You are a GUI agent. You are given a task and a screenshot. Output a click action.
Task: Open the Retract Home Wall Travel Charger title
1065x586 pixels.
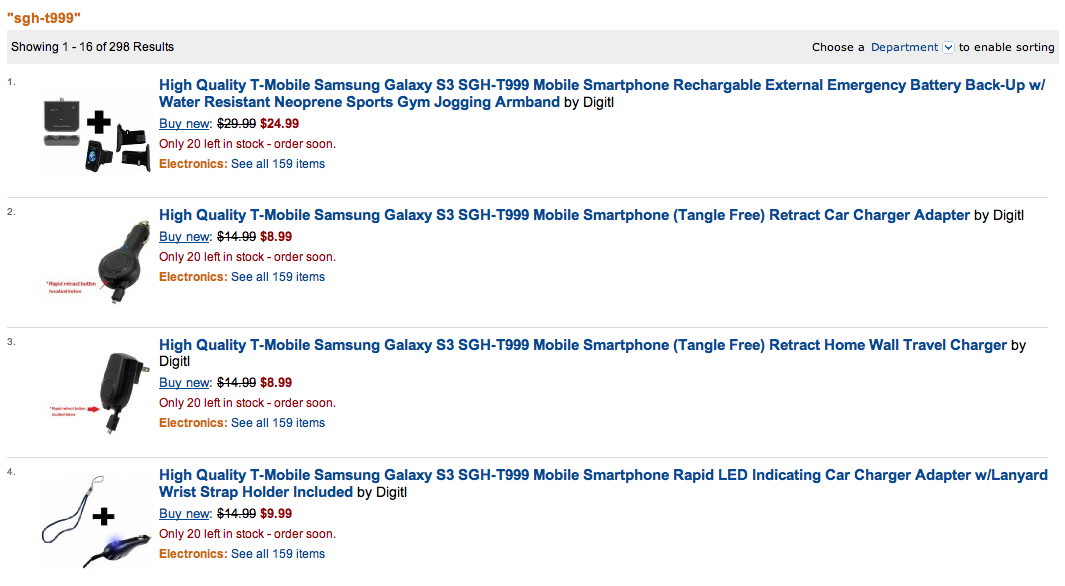(582, 345)
